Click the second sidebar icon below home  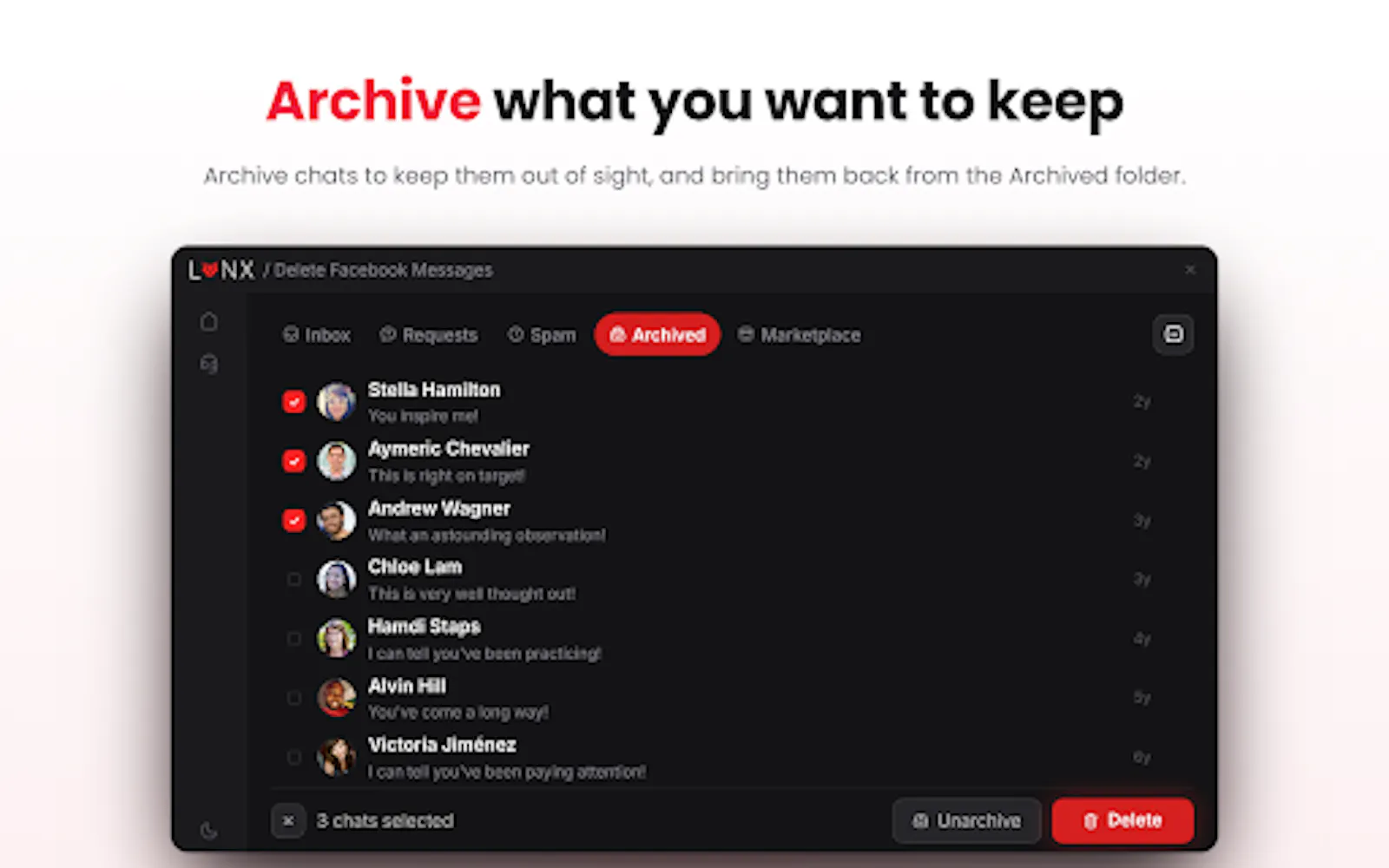209,364
